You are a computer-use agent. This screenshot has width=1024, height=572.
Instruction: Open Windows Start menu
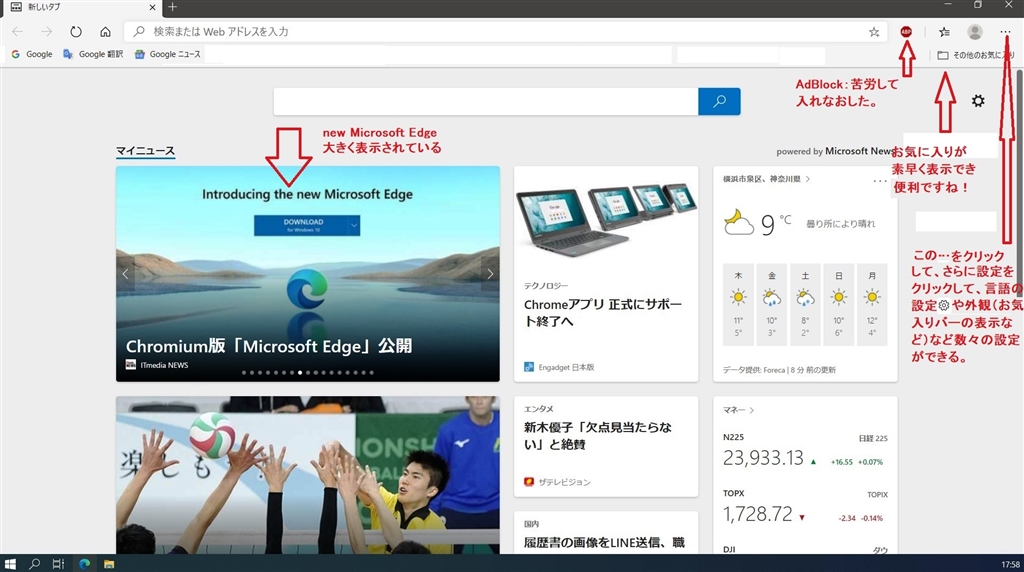coord(10,564)
